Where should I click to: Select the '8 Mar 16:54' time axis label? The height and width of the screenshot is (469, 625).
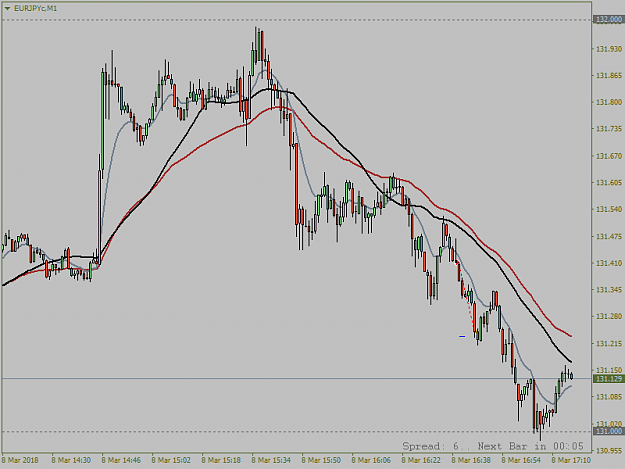click(x=521, y=460)
